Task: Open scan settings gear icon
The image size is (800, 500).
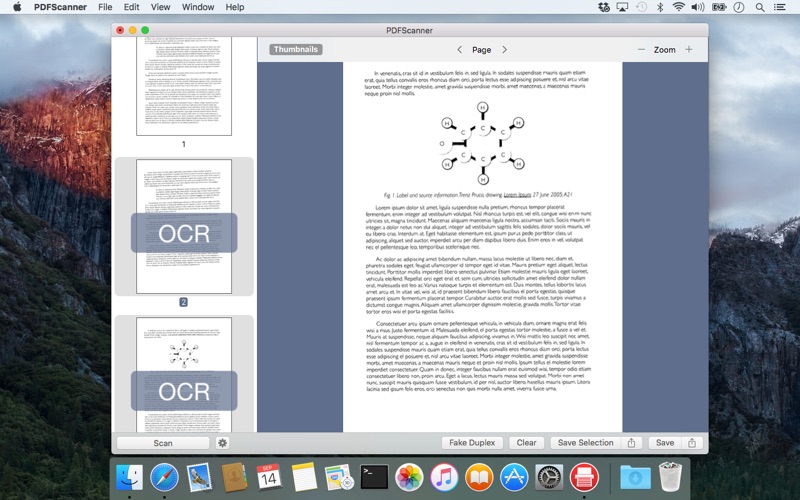Action: pos(222,443)
